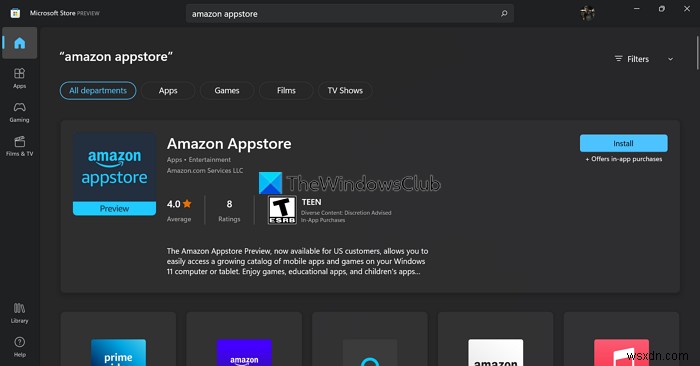Open the purple Amazon app card
This screenshot has height=366, width=700.
click(244, 339)
